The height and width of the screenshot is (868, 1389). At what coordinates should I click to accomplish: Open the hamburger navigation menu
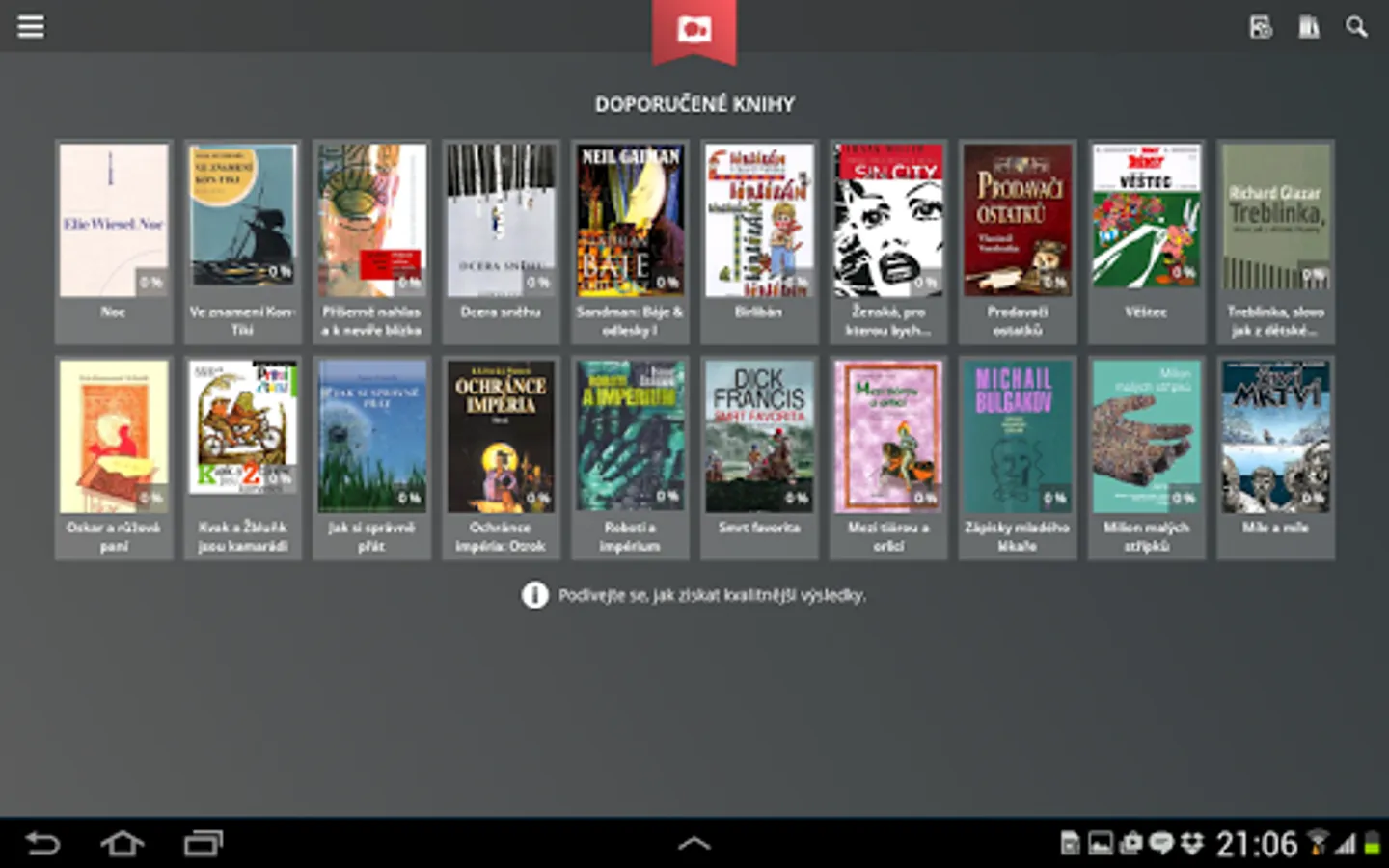[x=31, y=26]
